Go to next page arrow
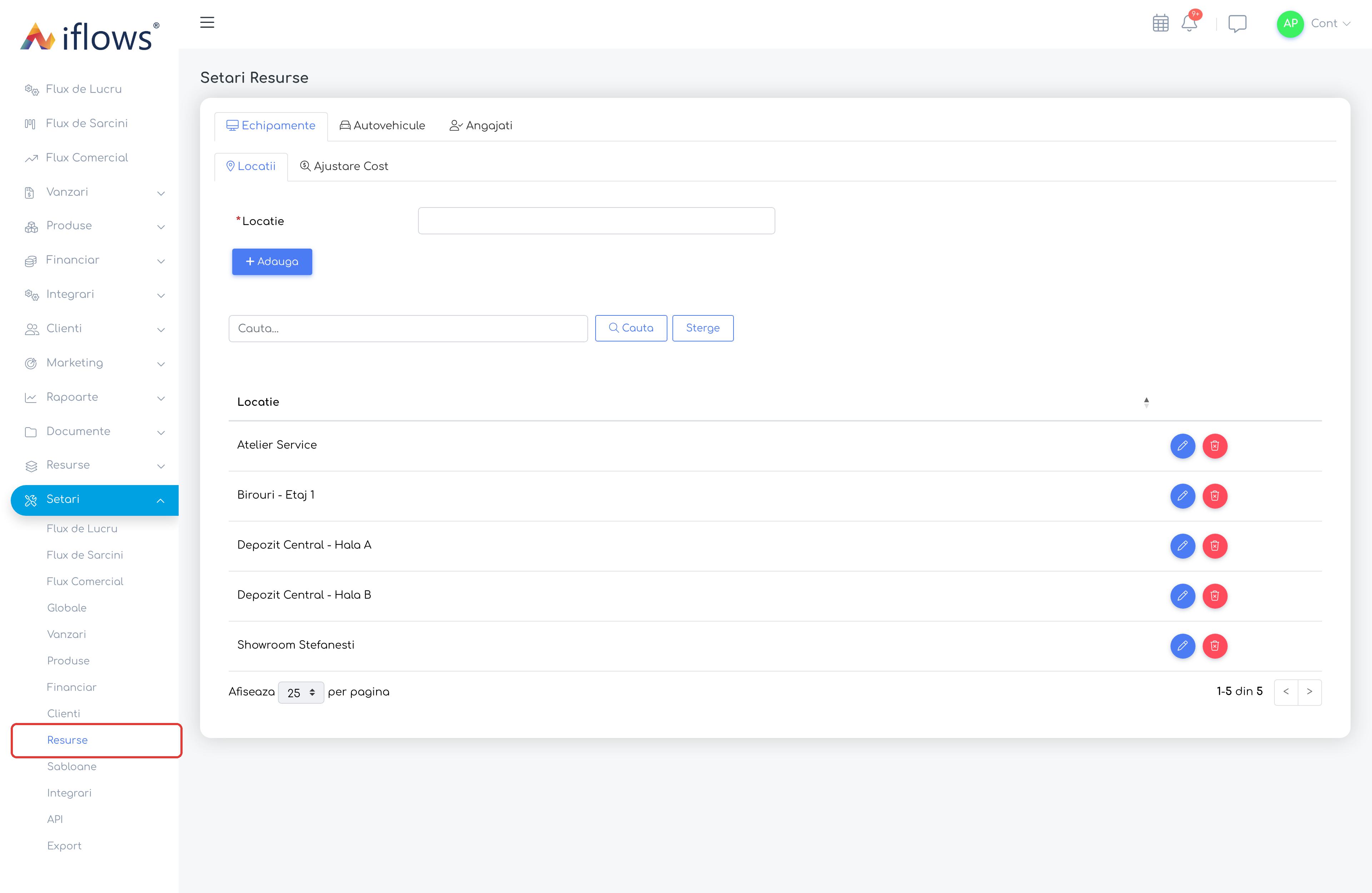Image resolution: width=1372 pixels, height=893 pixels. pos(1310,692)
